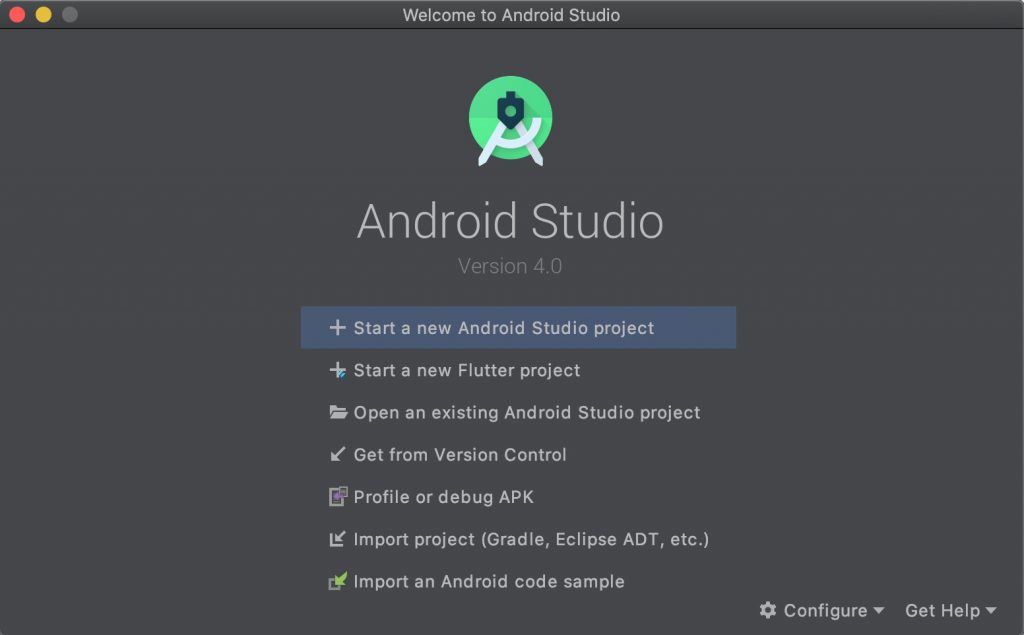Click the Configure gear icon
This screenshot has height=635, width=1024.
click(768, 610)
